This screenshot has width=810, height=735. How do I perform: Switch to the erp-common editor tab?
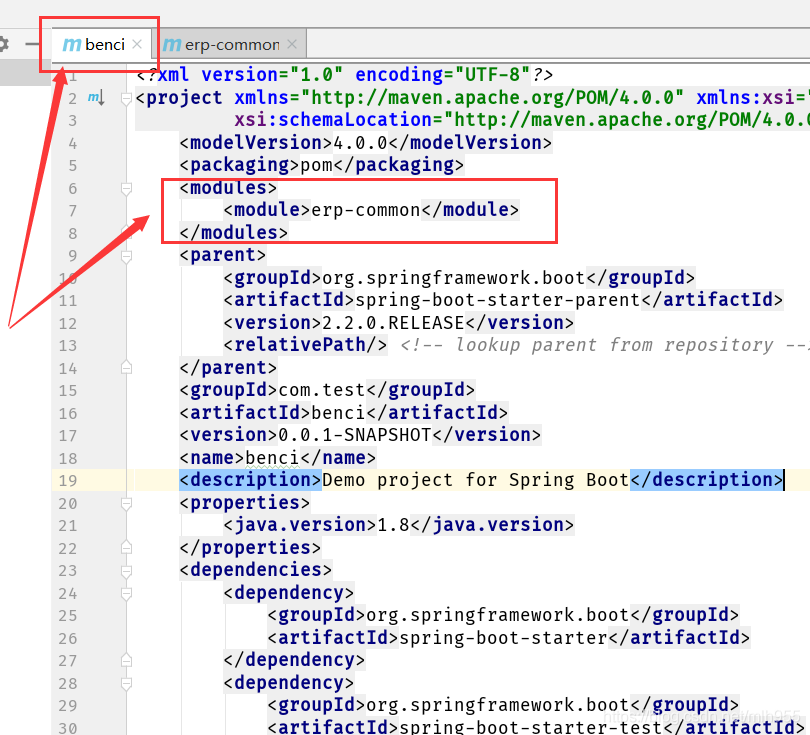(229, 45)
